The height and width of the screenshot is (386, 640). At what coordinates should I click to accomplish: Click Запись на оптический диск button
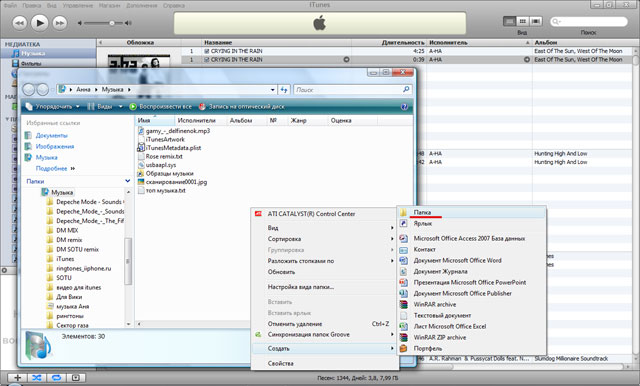point(242,106)
